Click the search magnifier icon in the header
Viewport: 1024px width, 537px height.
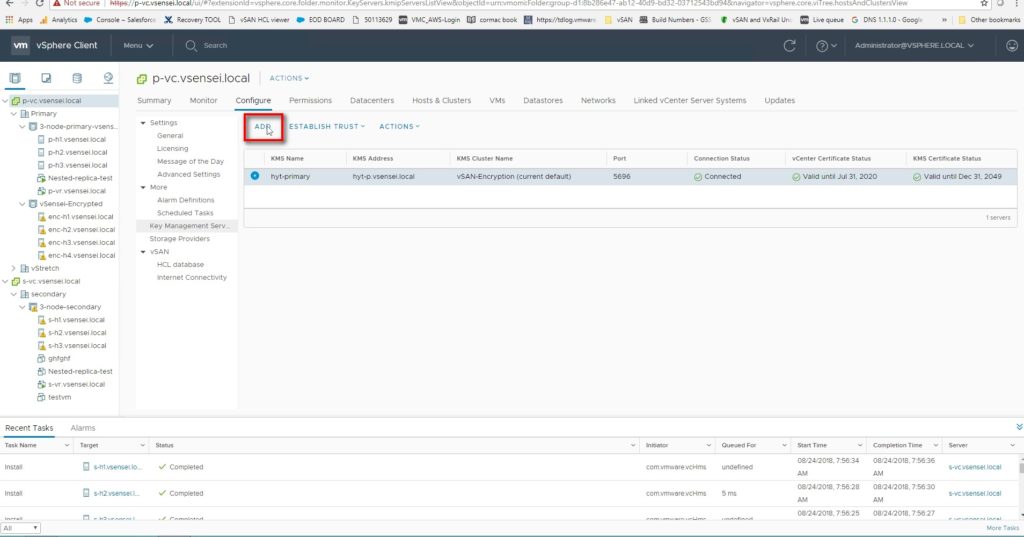[191, 46]
